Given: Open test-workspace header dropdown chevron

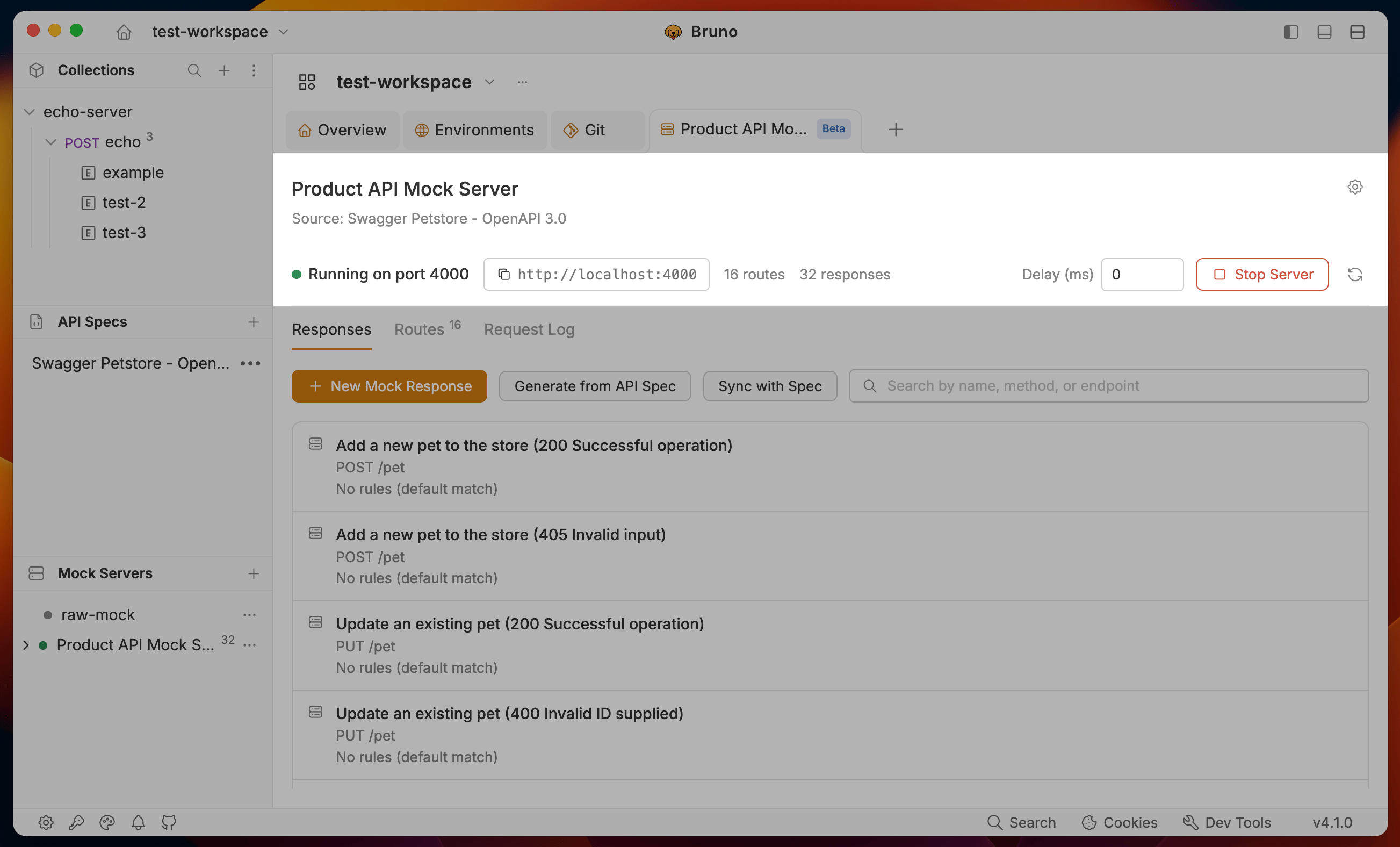Looking at the screenshot, I should (489, 82).
